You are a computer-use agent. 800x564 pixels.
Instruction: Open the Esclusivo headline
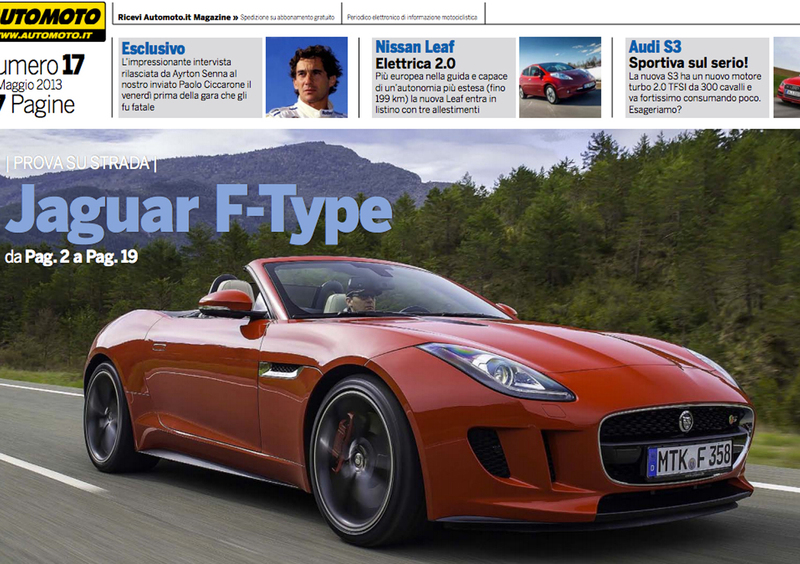153,48
